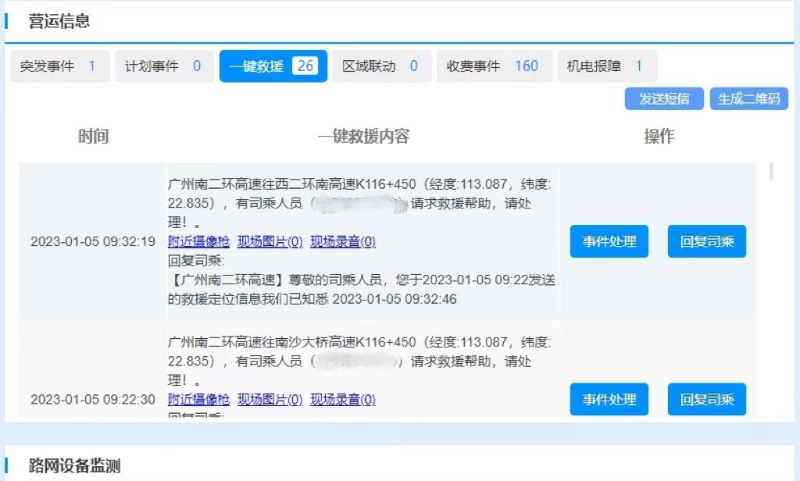View 现场图片(0) in the 09:32:19 record

[x=270, y=242]
